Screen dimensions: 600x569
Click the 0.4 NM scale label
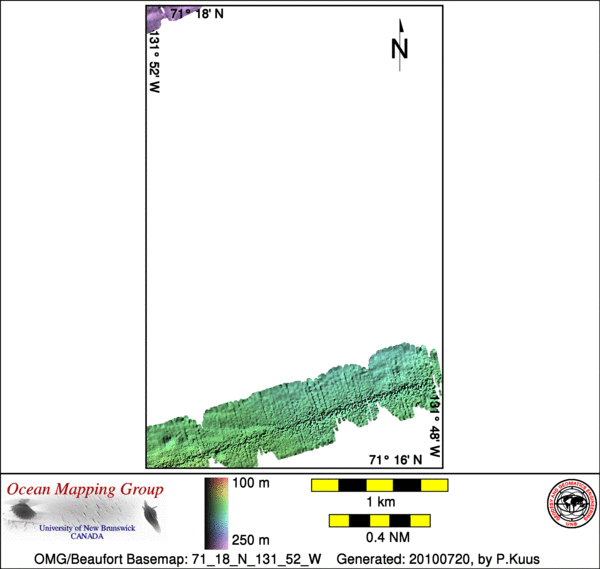[x=379, y=537]
